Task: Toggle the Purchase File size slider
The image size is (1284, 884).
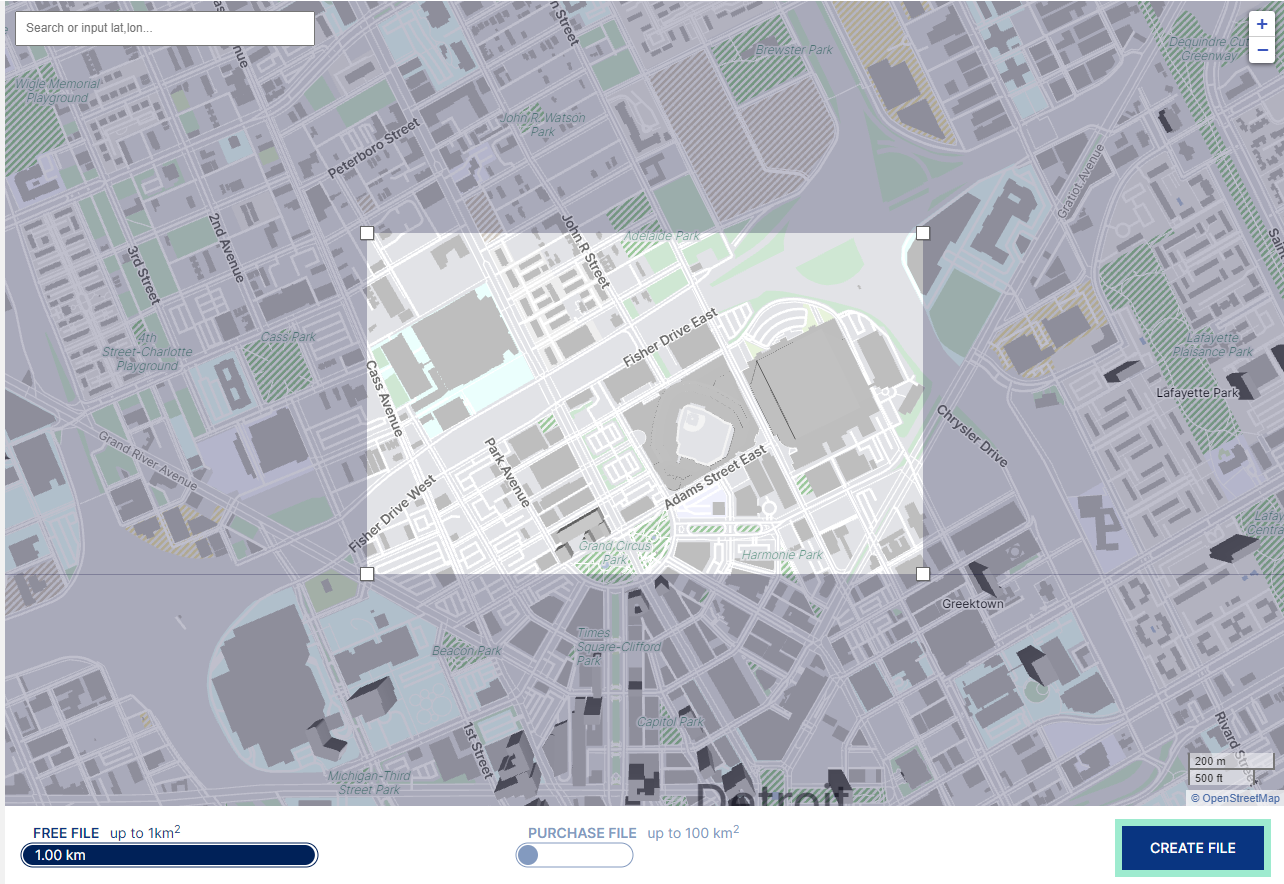Action: click(x=575, y=855)
